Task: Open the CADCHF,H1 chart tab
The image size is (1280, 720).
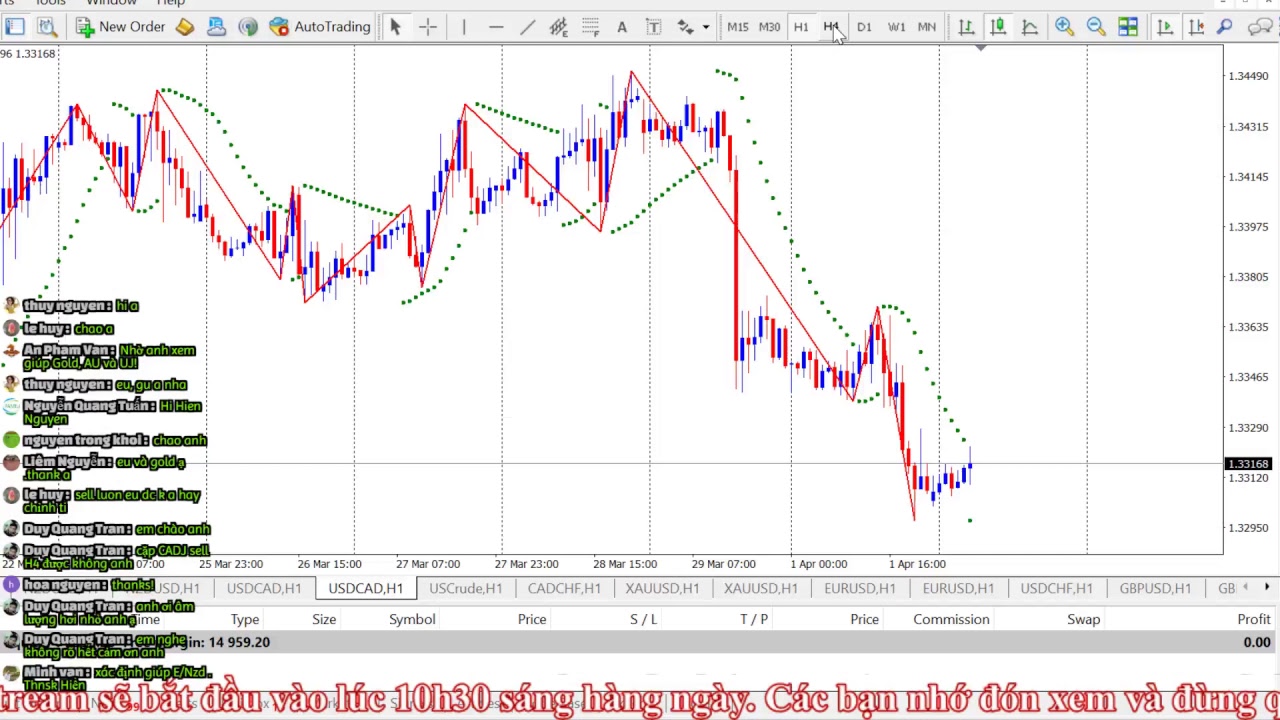Action: (564, 588)
